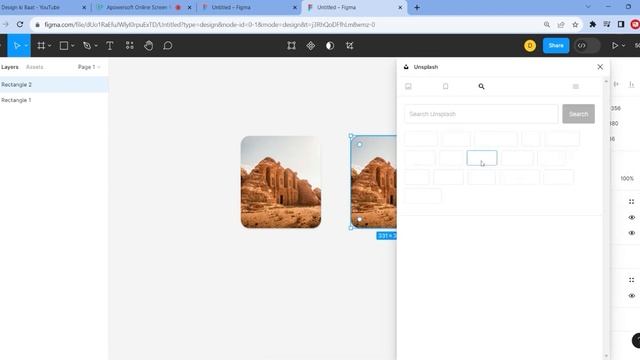Open the Unsplash plugin menu icon
The width and height of the screenshot is (640, 360).
coord(576,86)
